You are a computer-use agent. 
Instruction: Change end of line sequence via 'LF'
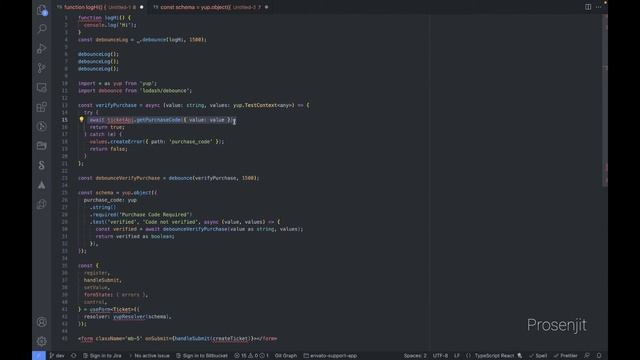[x=457, y=356]
